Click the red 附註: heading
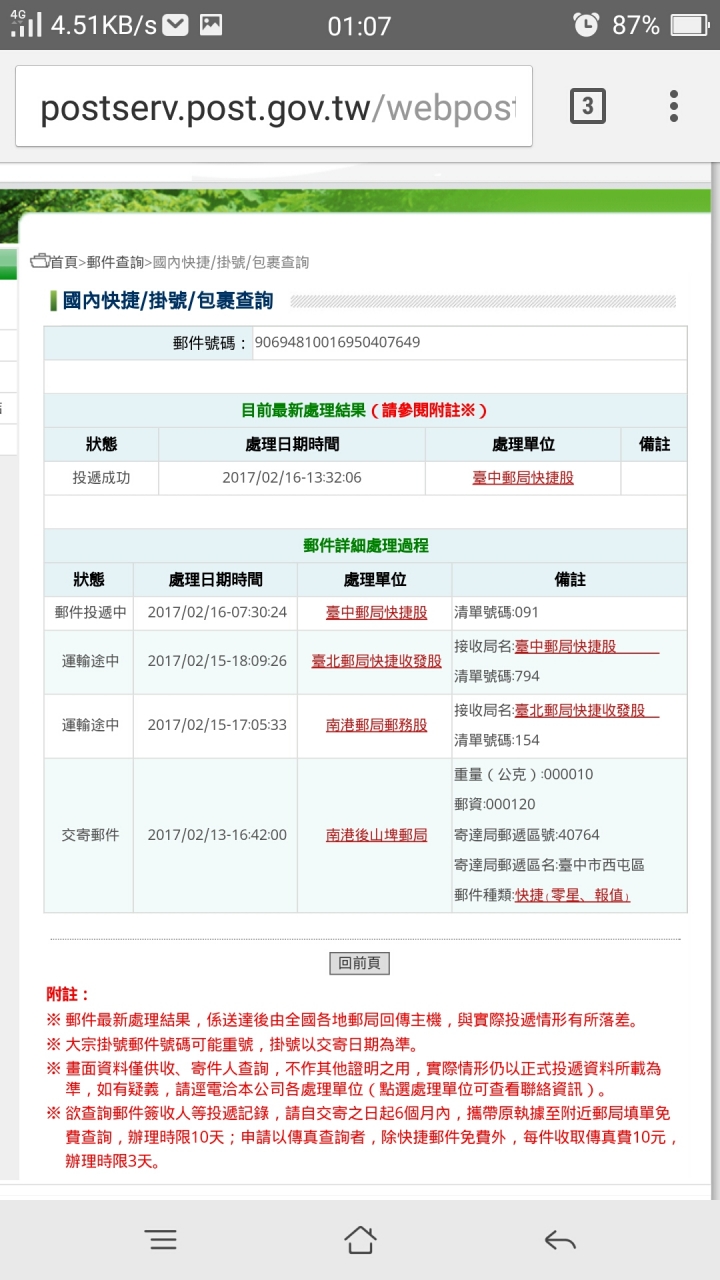 click(x=68, y=994)
